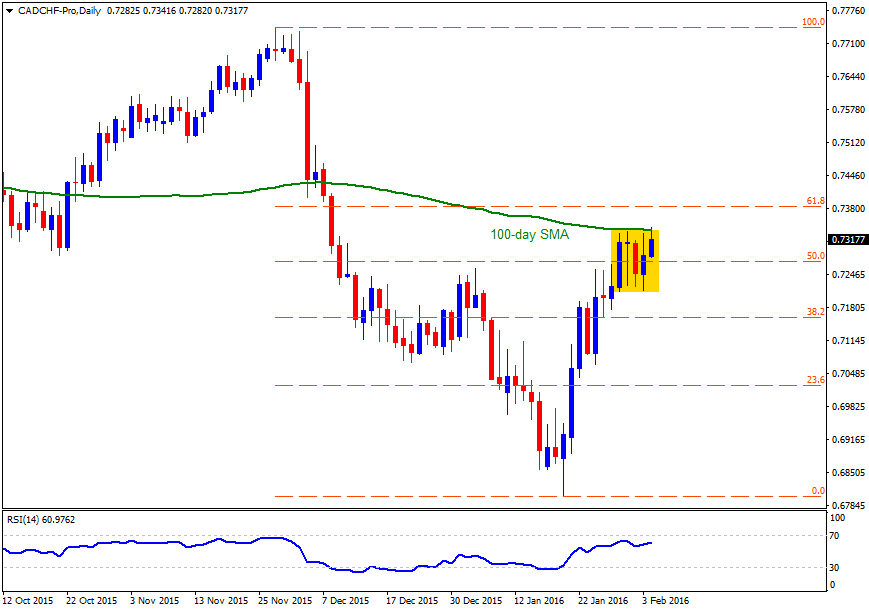
Task: Click the 0.77760 price axis value
Action: click(x=848, y=10)
